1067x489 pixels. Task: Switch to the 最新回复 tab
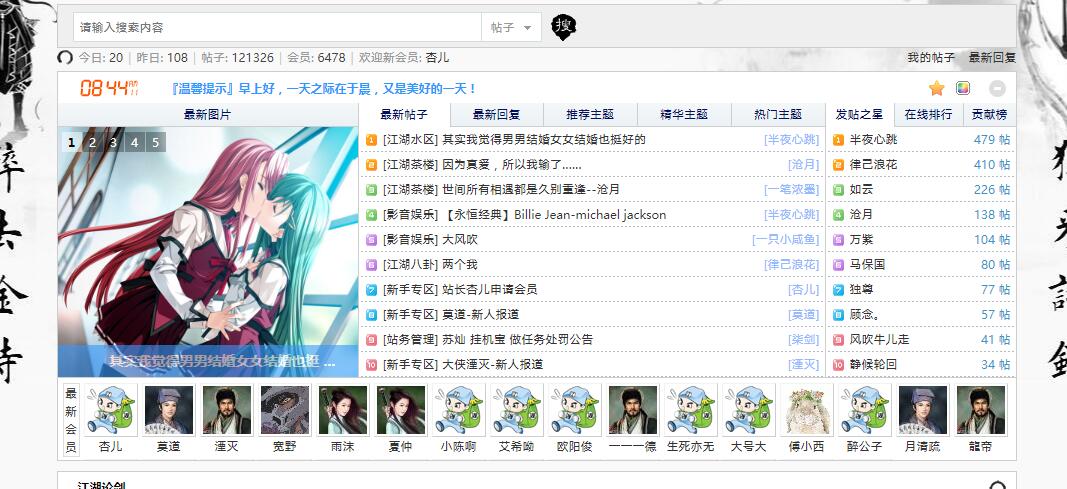pos(497,114)
